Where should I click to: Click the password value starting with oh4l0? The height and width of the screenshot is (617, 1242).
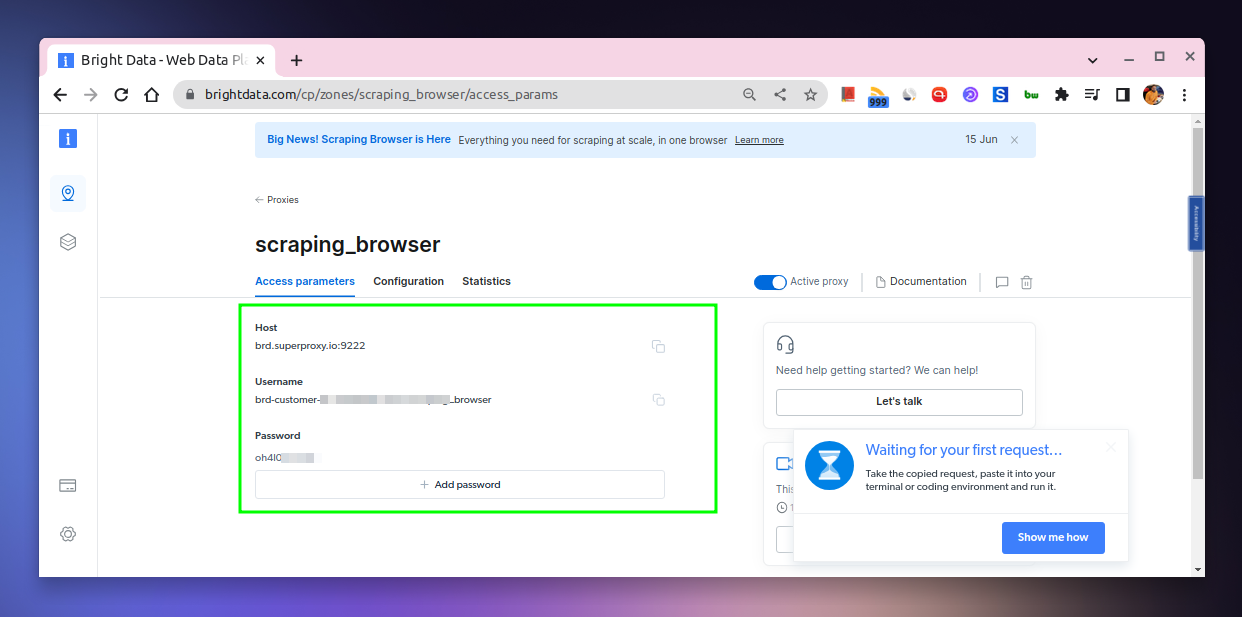pos(285,458)
